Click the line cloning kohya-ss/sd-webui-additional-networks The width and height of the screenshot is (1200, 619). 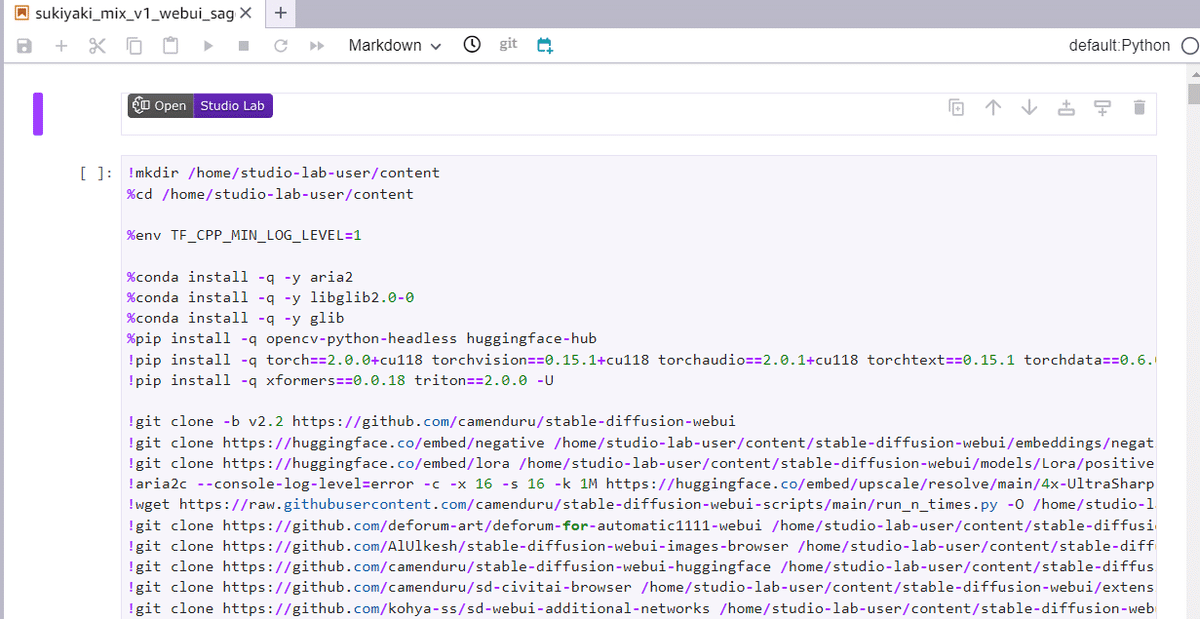[641, 608]
